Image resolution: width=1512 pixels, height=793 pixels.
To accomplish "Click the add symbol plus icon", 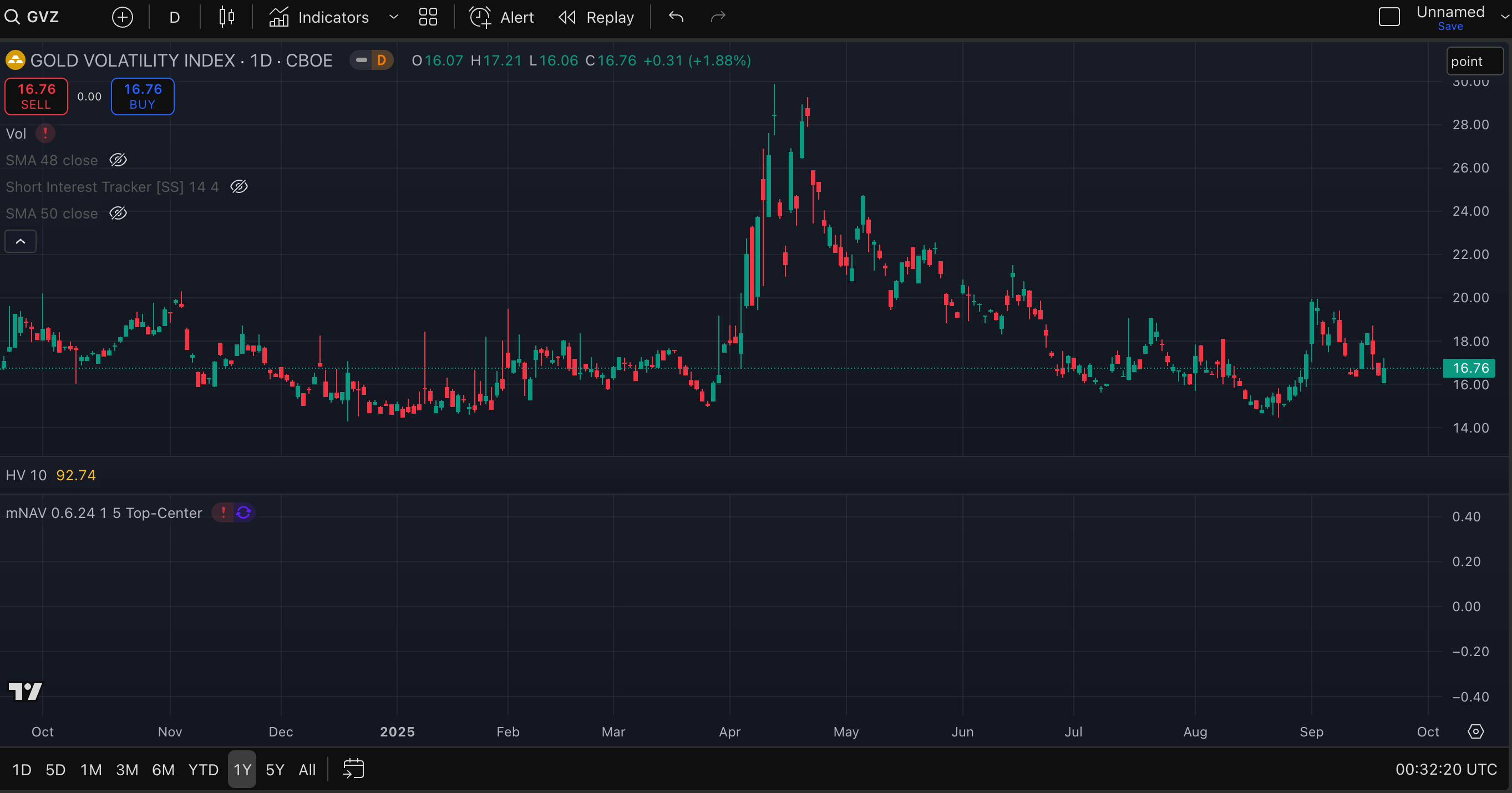I will [x=122, y=17].
